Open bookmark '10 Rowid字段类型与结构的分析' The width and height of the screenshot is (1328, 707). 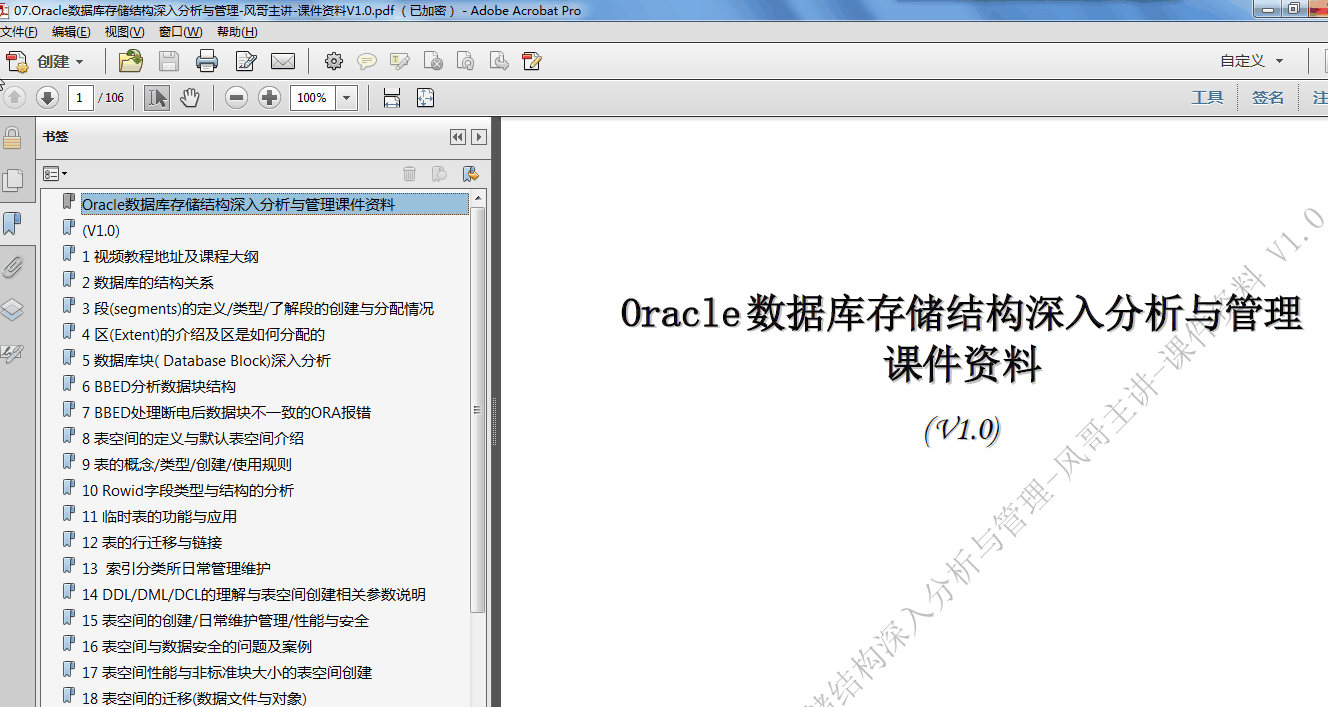tap(187, 490)
